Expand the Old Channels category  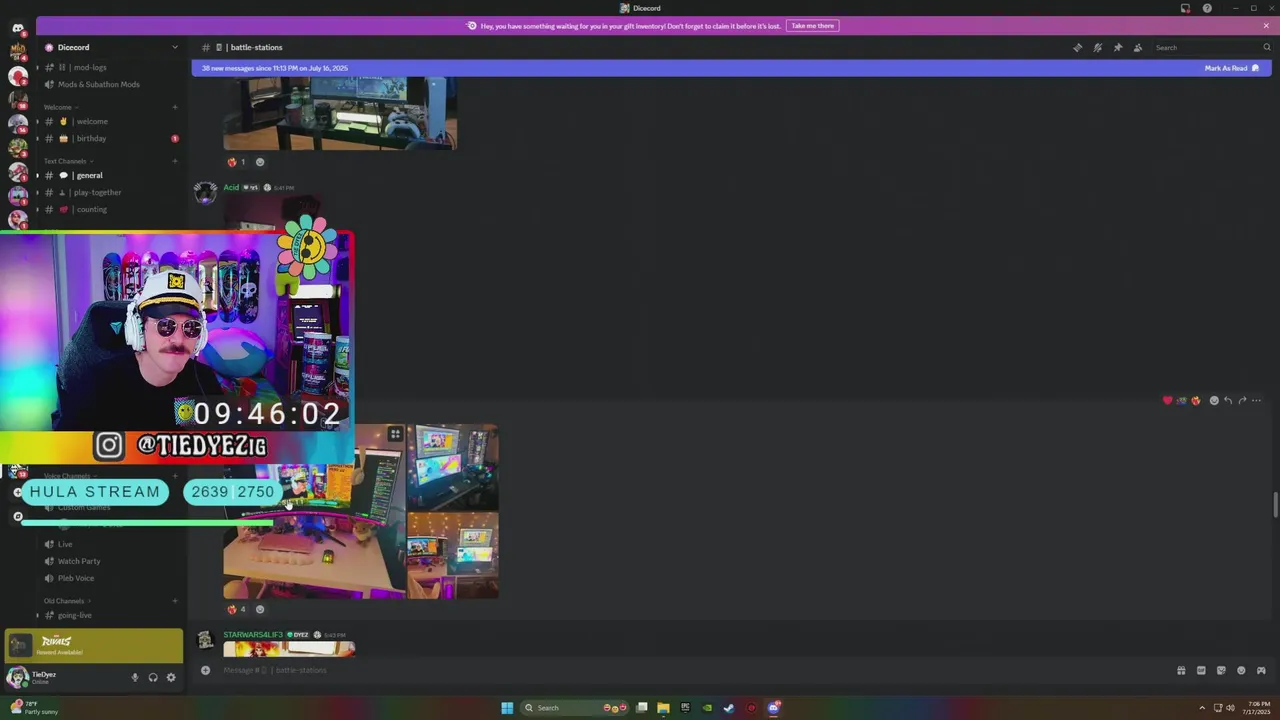[x=66, y=601]
